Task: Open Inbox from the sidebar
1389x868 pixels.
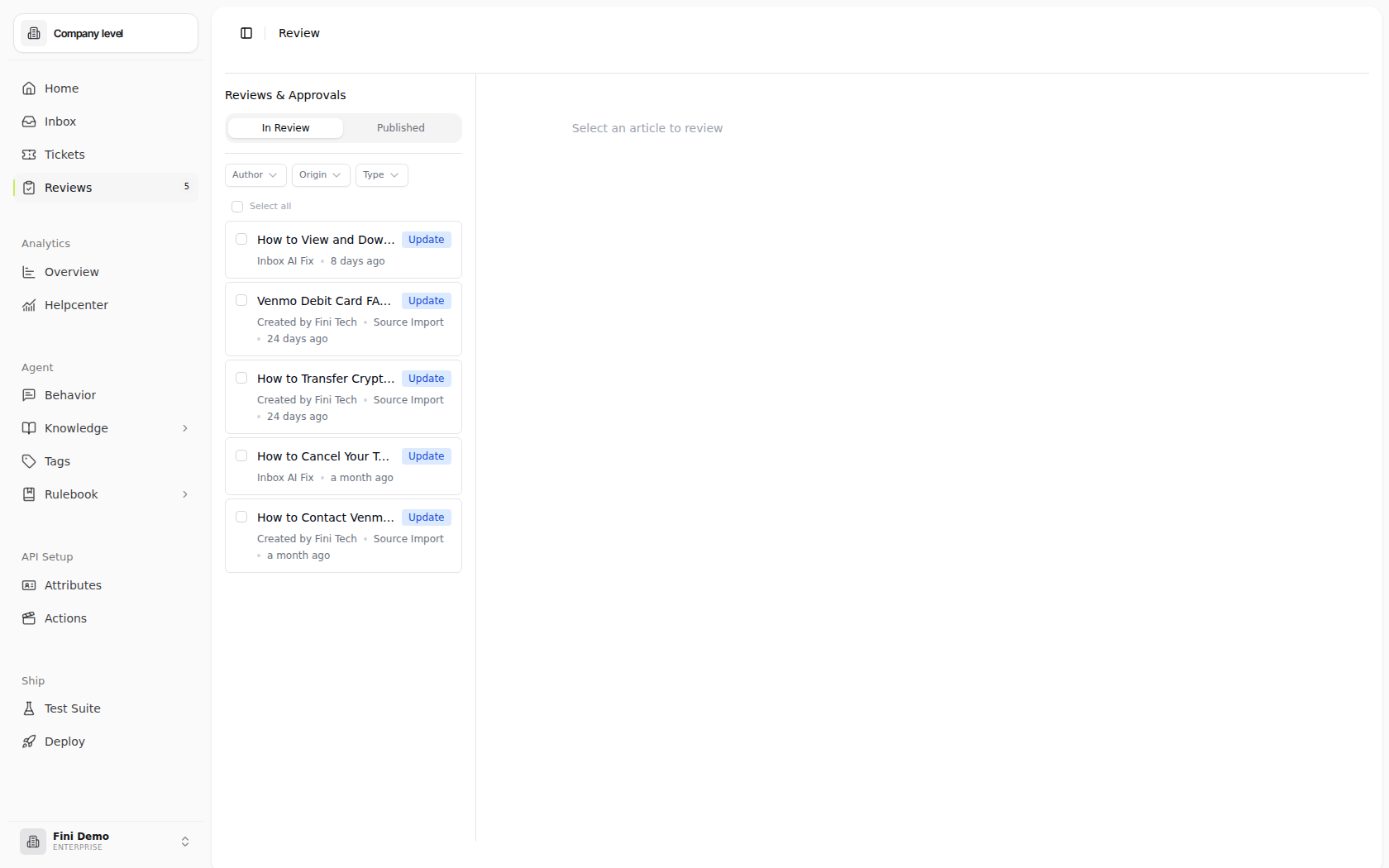Action: pyautogui.click(x=106, y=122)
